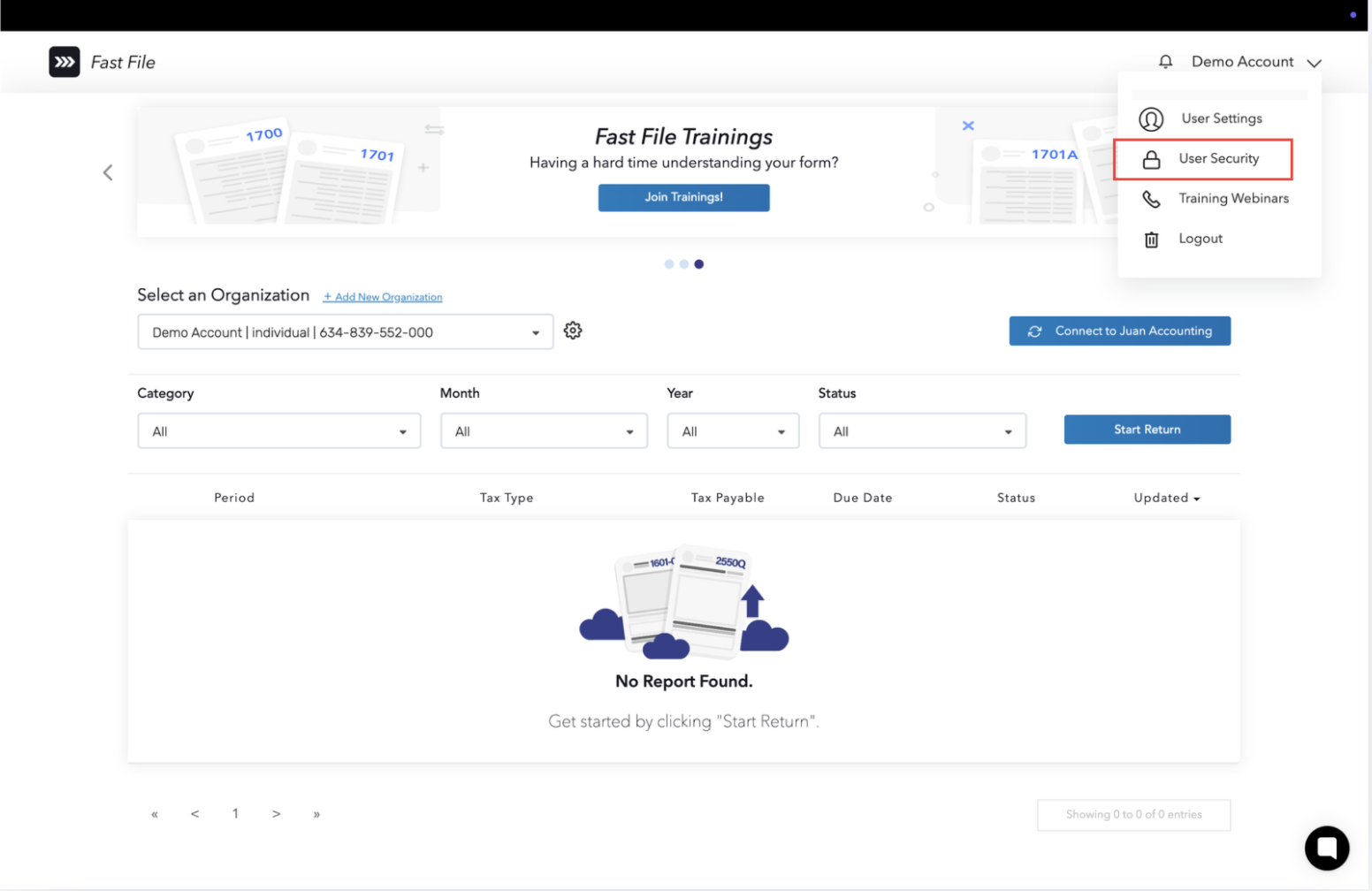Open the chat support bubble
The width and height of the screenshot is (1372, 891).
pos(1326,848)
